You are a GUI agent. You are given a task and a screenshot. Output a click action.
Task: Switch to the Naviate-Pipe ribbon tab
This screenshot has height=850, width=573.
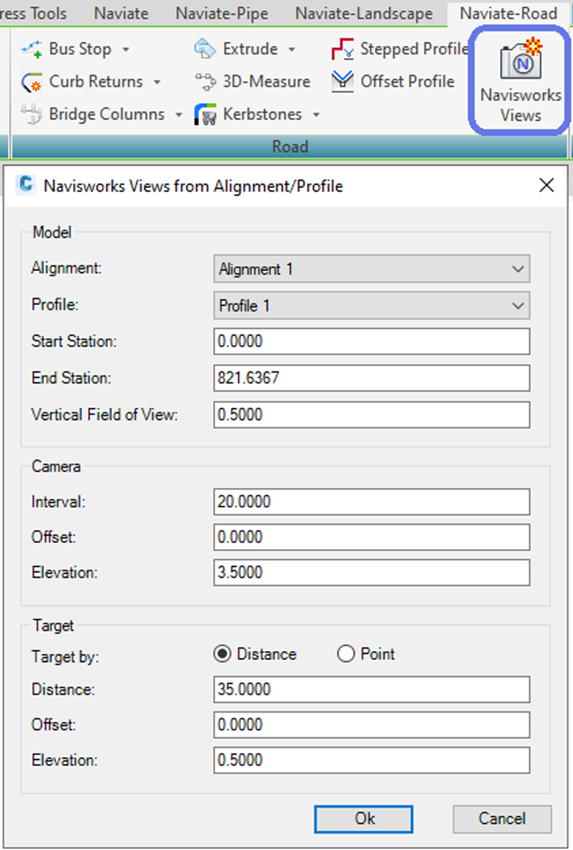click(222, 14)
